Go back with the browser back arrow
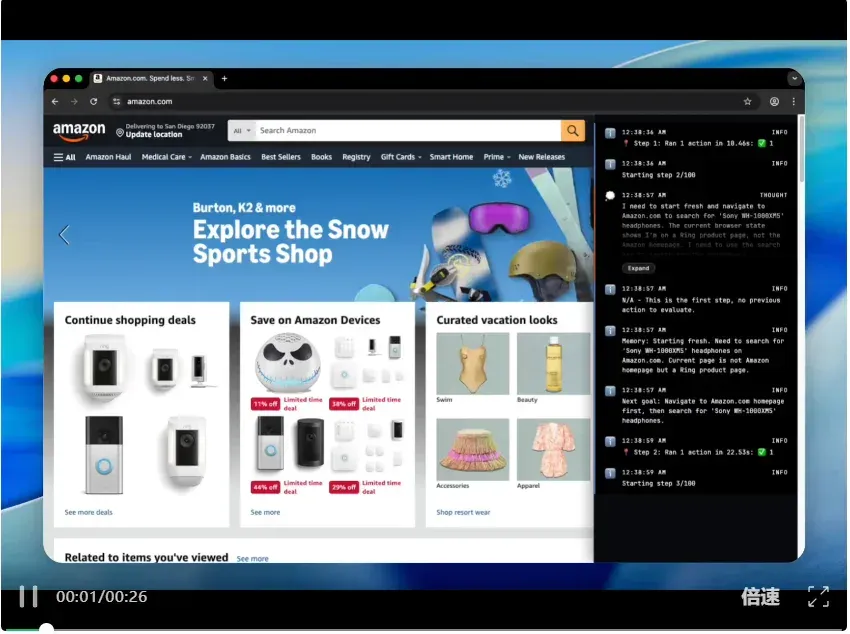 click(x=55, y=101)
